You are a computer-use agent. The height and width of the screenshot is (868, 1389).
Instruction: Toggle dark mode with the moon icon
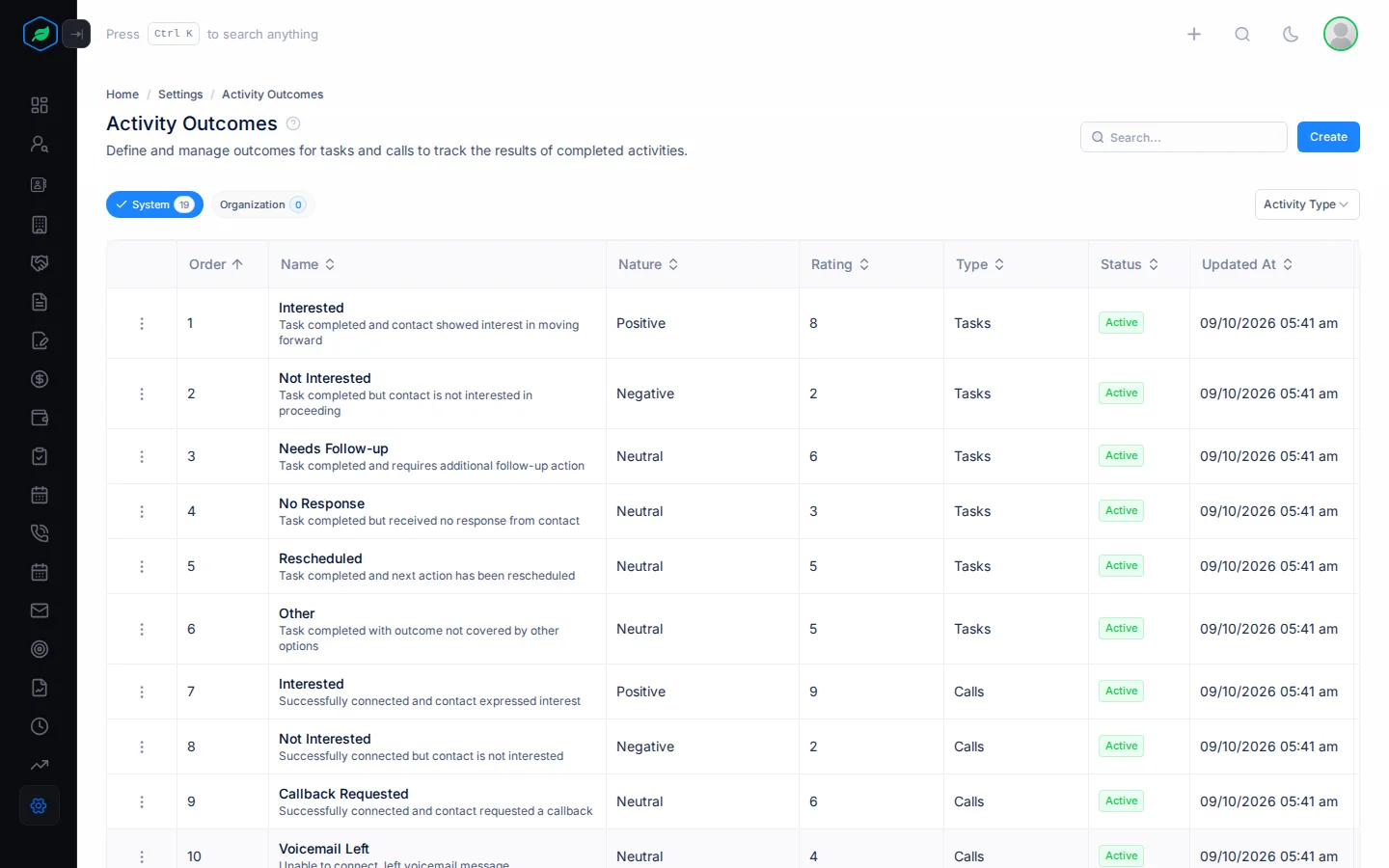click(1291, 34)
